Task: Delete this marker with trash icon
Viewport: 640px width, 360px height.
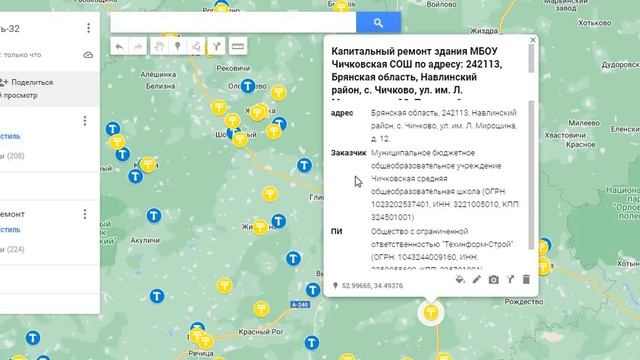Action: click(x=526, y=280)
